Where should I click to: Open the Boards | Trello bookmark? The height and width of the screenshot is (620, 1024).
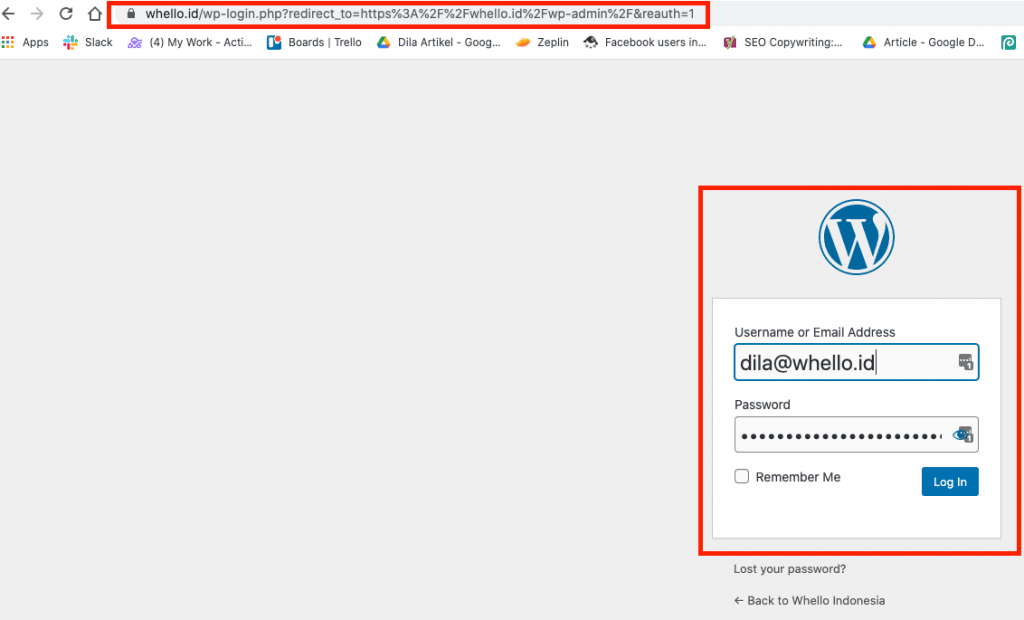(x=314, y=42)
